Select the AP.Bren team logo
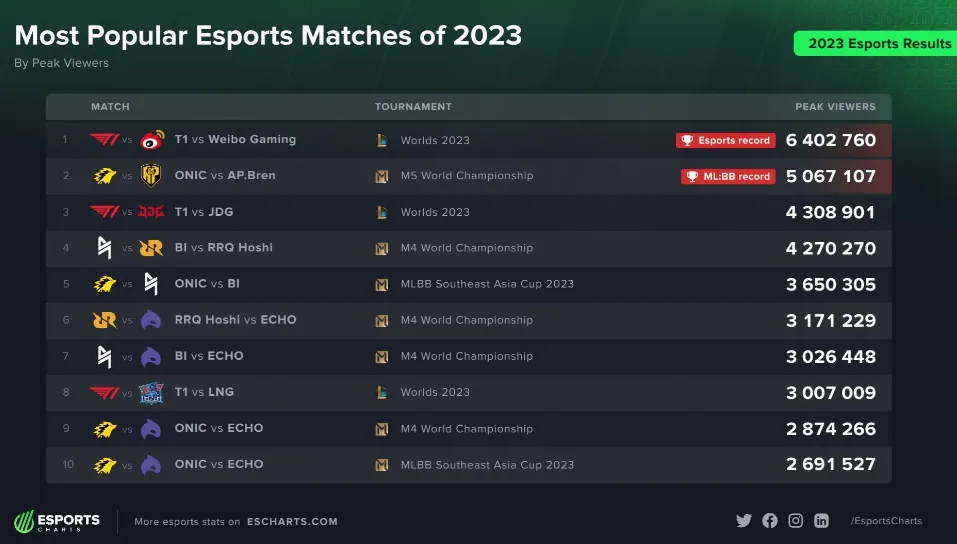This screenshot has height=544, width=957. pyautogui.click(x=152, y=176)
